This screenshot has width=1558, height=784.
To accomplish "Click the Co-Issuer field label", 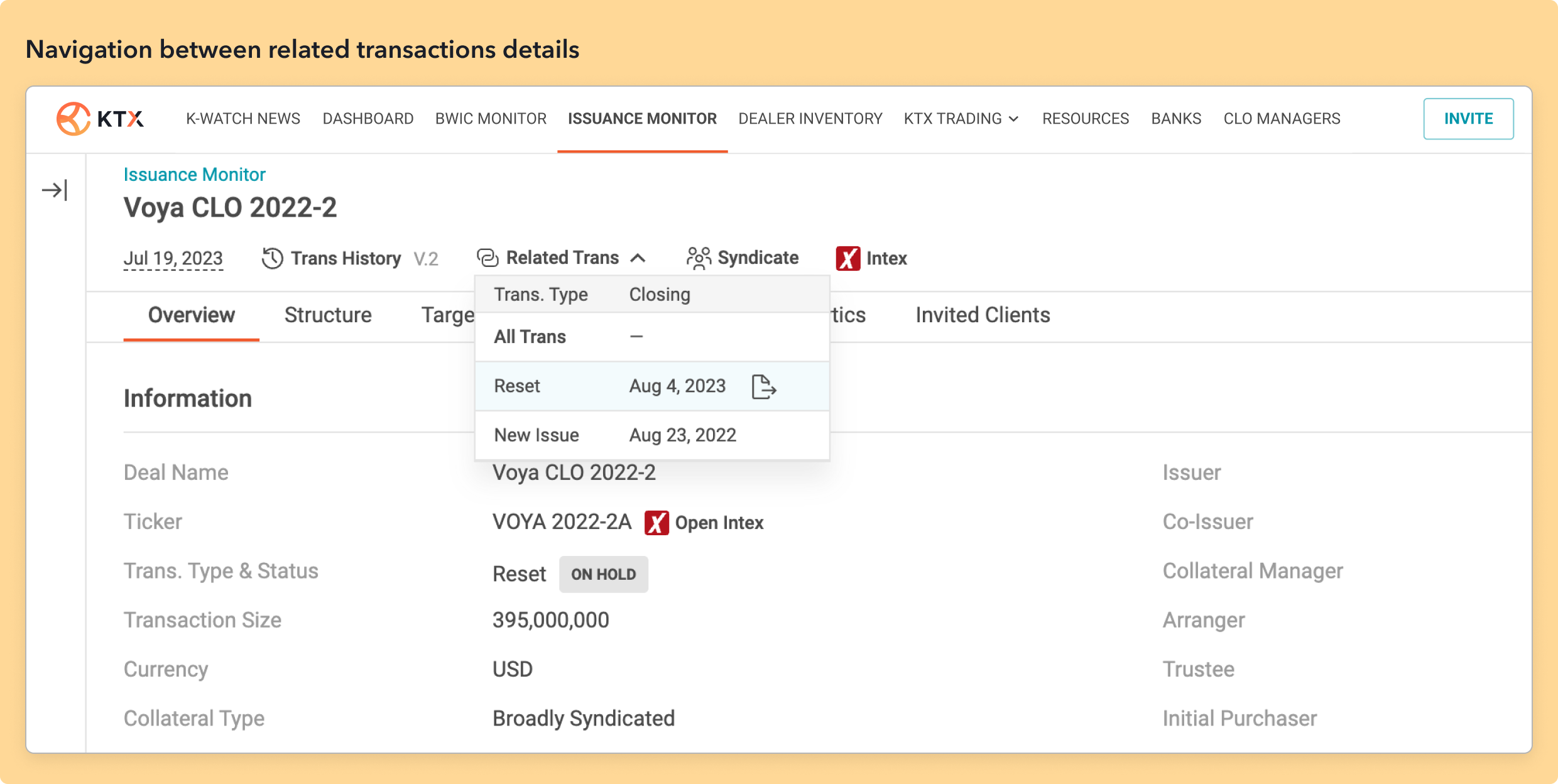I will tap(1207, 521).
